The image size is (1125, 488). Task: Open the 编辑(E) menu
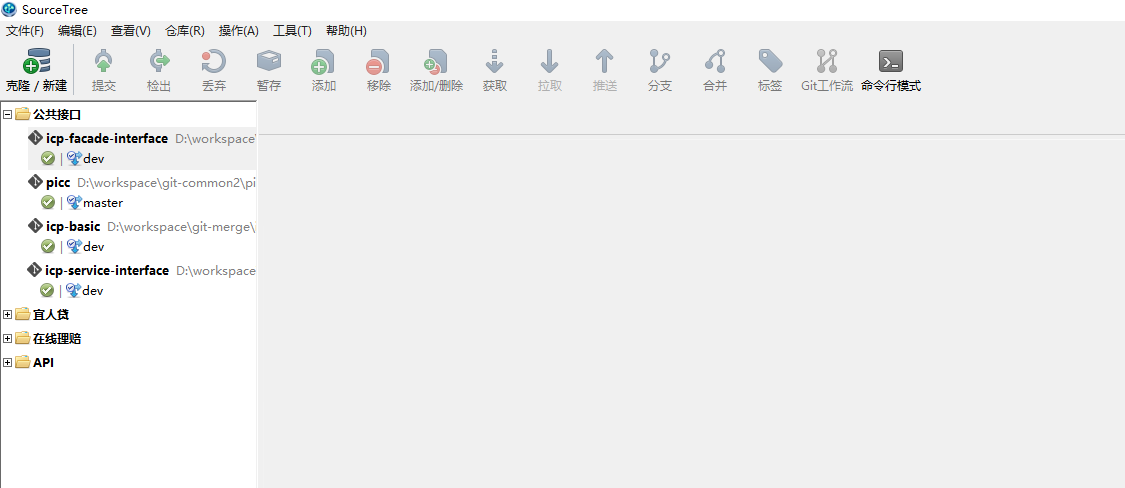[77, 31]
